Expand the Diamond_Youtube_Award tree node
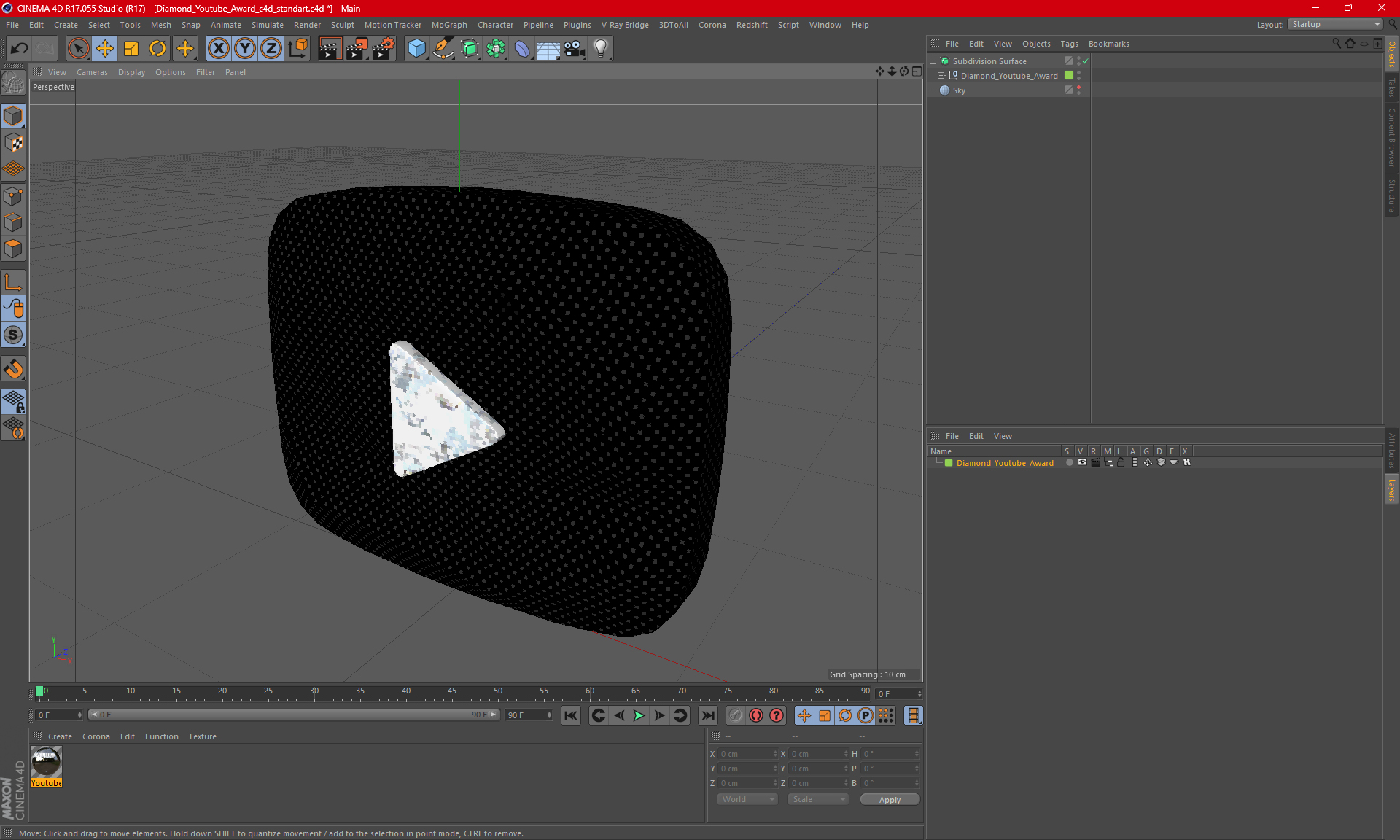Viewport: 1400px width, 840px height. pyautogui.click(x=941, y=75)
